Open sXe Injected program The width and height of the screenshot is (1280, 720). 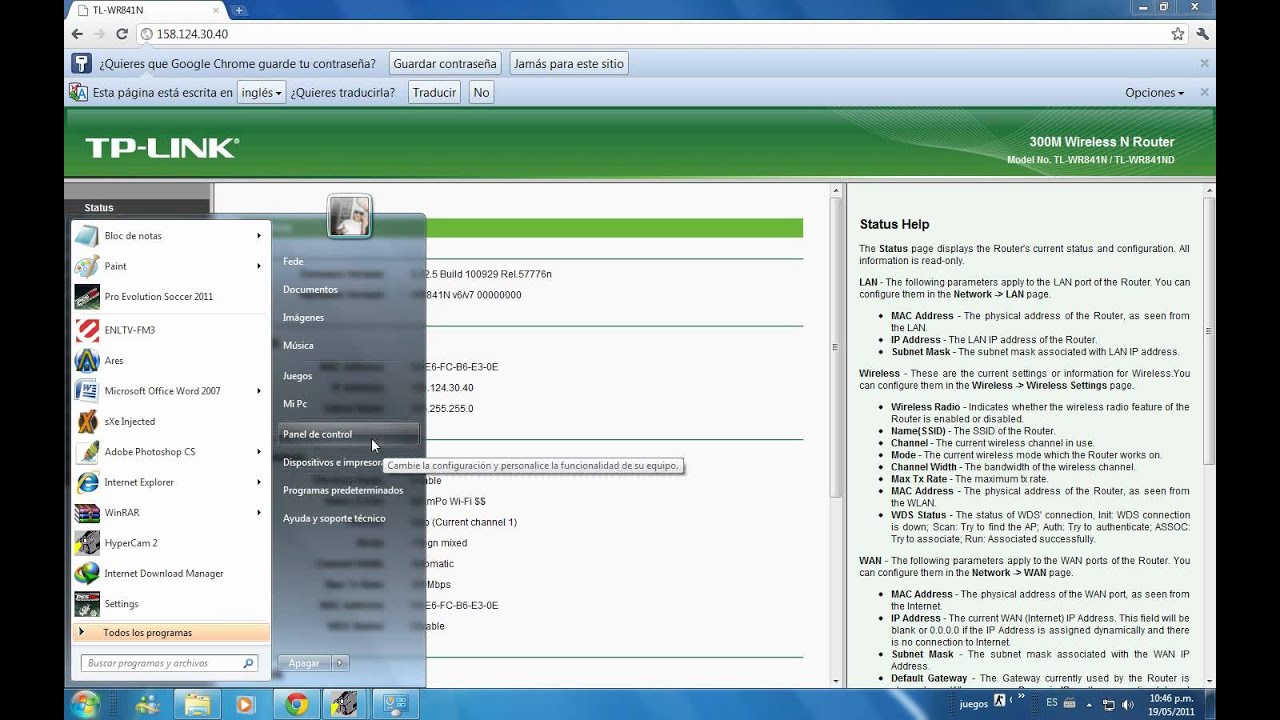click(170, 421)
